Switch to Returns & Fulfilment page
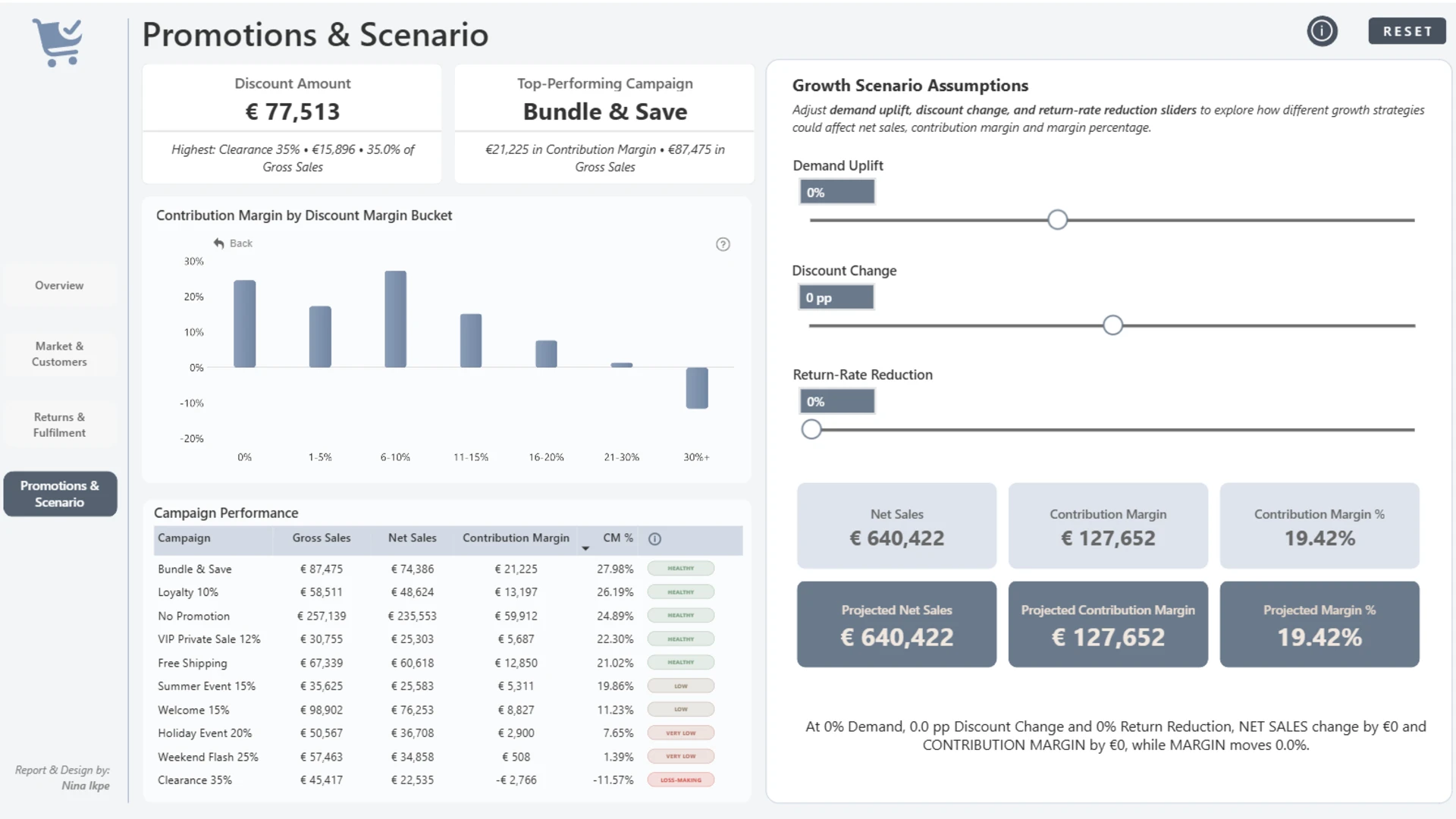This screenshot has height=819, width=1456. coord(59,425)
